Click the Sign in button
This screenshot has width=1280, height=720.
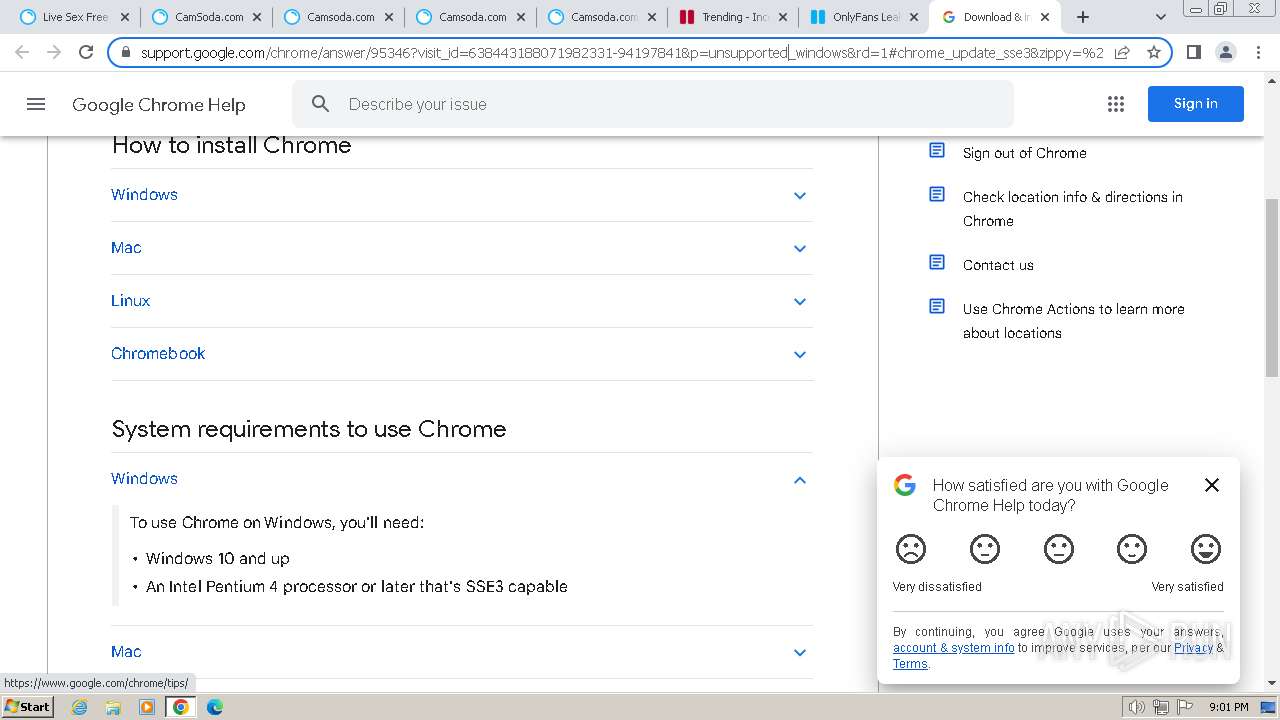[1196, 104]
